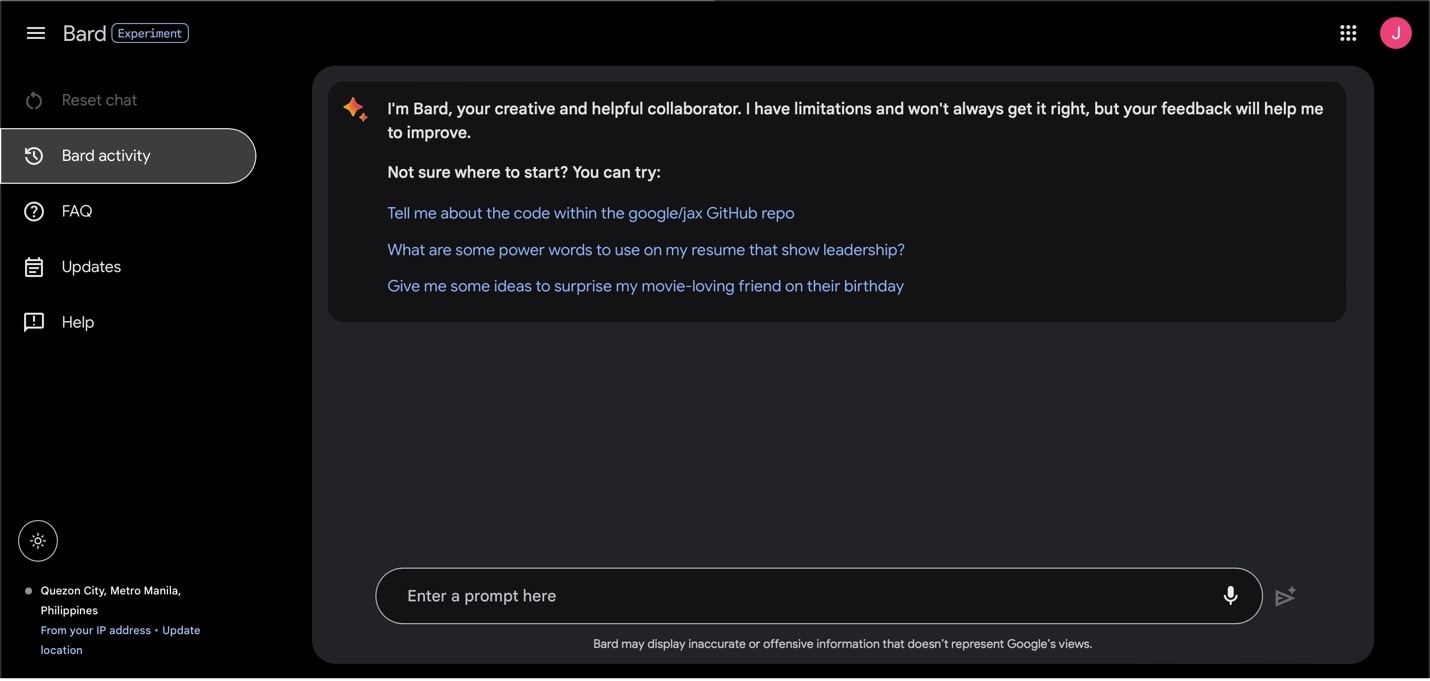Click the Reset chat refresh icon

click(x=34, y=100)
